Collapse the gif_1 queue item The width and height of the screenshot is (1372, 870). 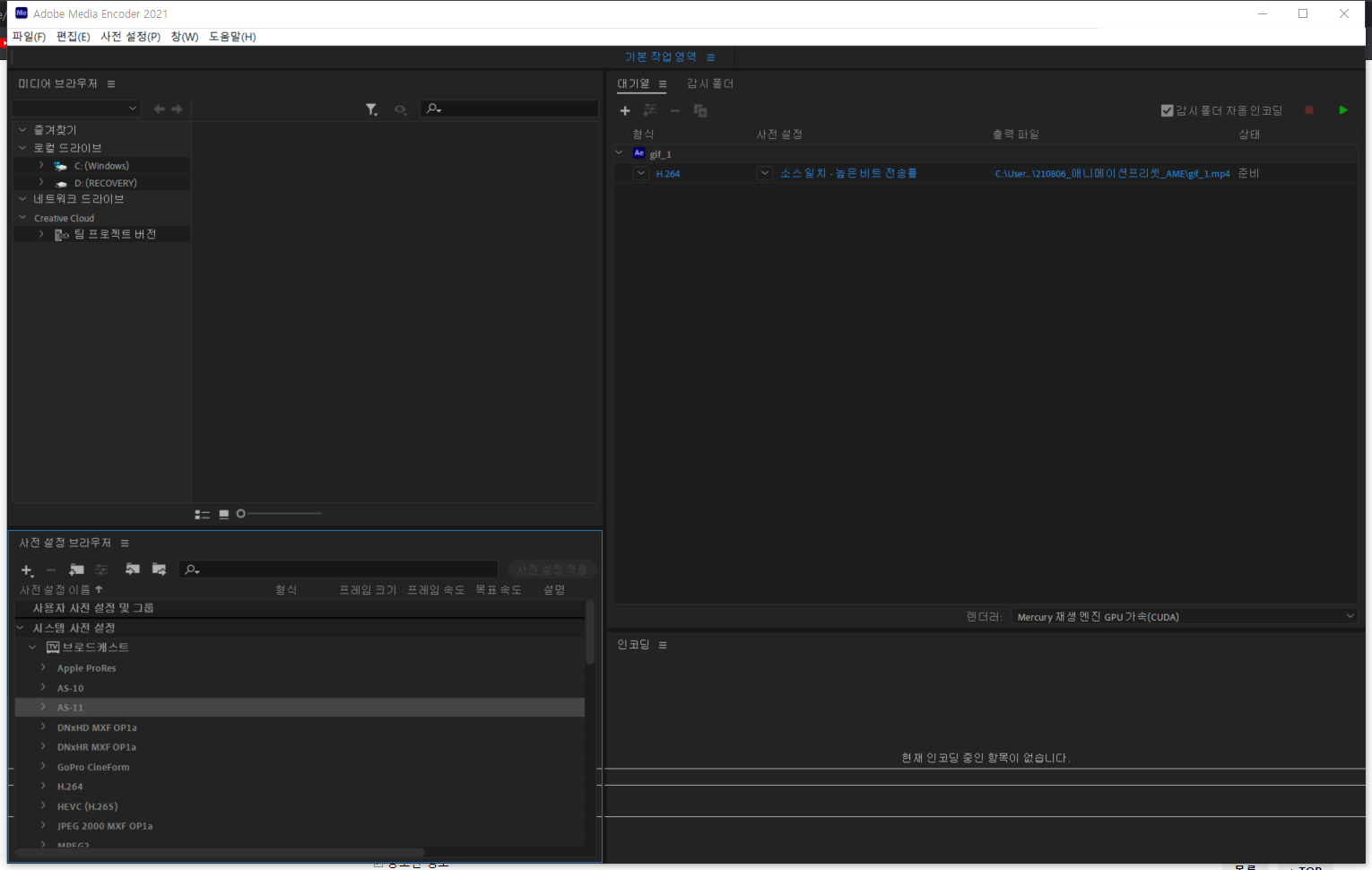620,153
